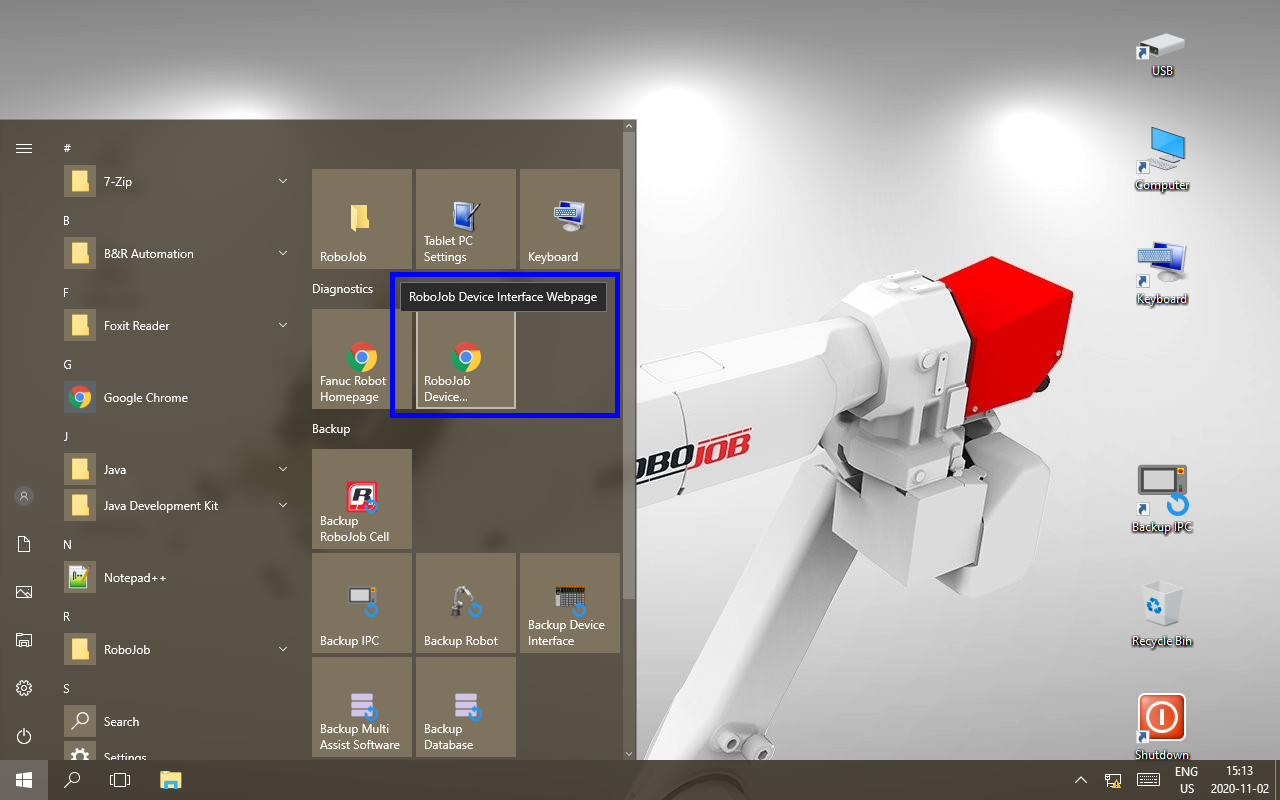Expand the Start menu hamburger button
Image resolution: width=1280 pixels, height=800 pixels.
[24, 148]
